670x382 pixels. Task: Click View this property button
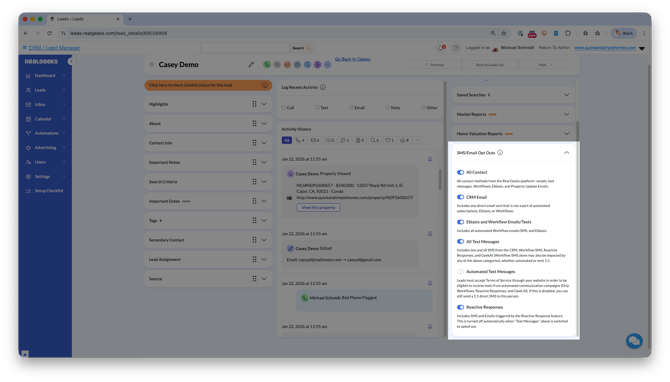click(x=318, y=207)
